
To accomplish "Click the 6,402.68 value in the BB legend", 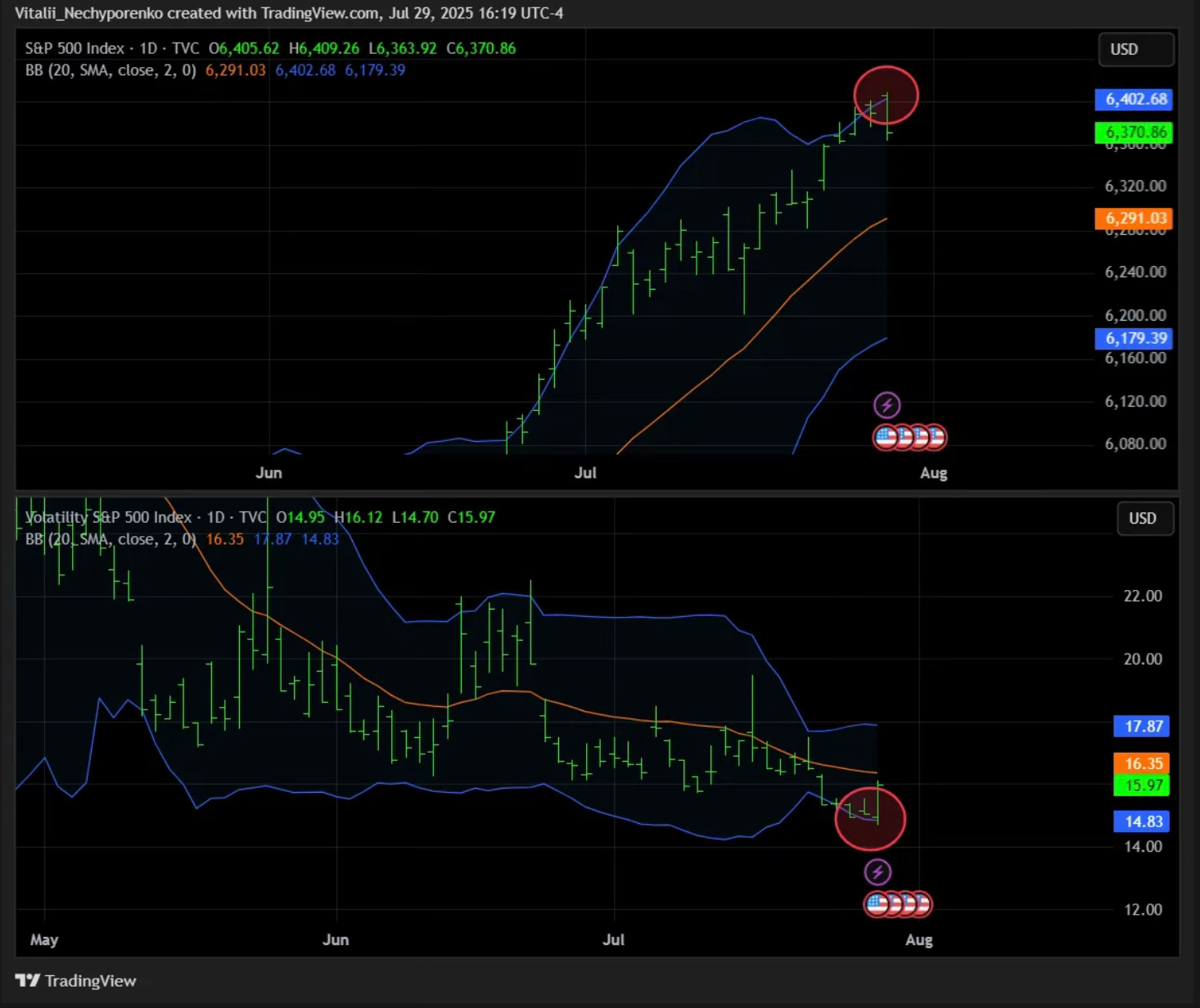I will click(305, 70).
